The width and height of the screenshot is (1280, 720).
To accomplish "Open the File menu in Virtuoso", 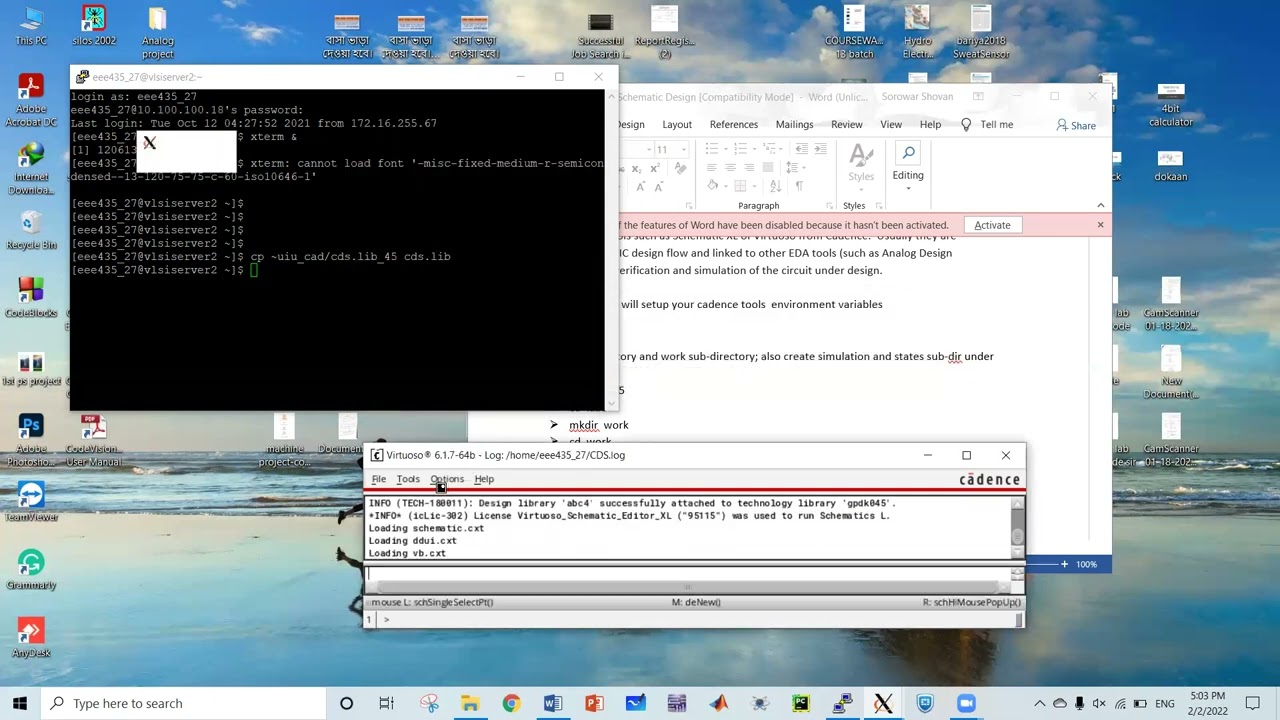I will (x=378, y=479).
